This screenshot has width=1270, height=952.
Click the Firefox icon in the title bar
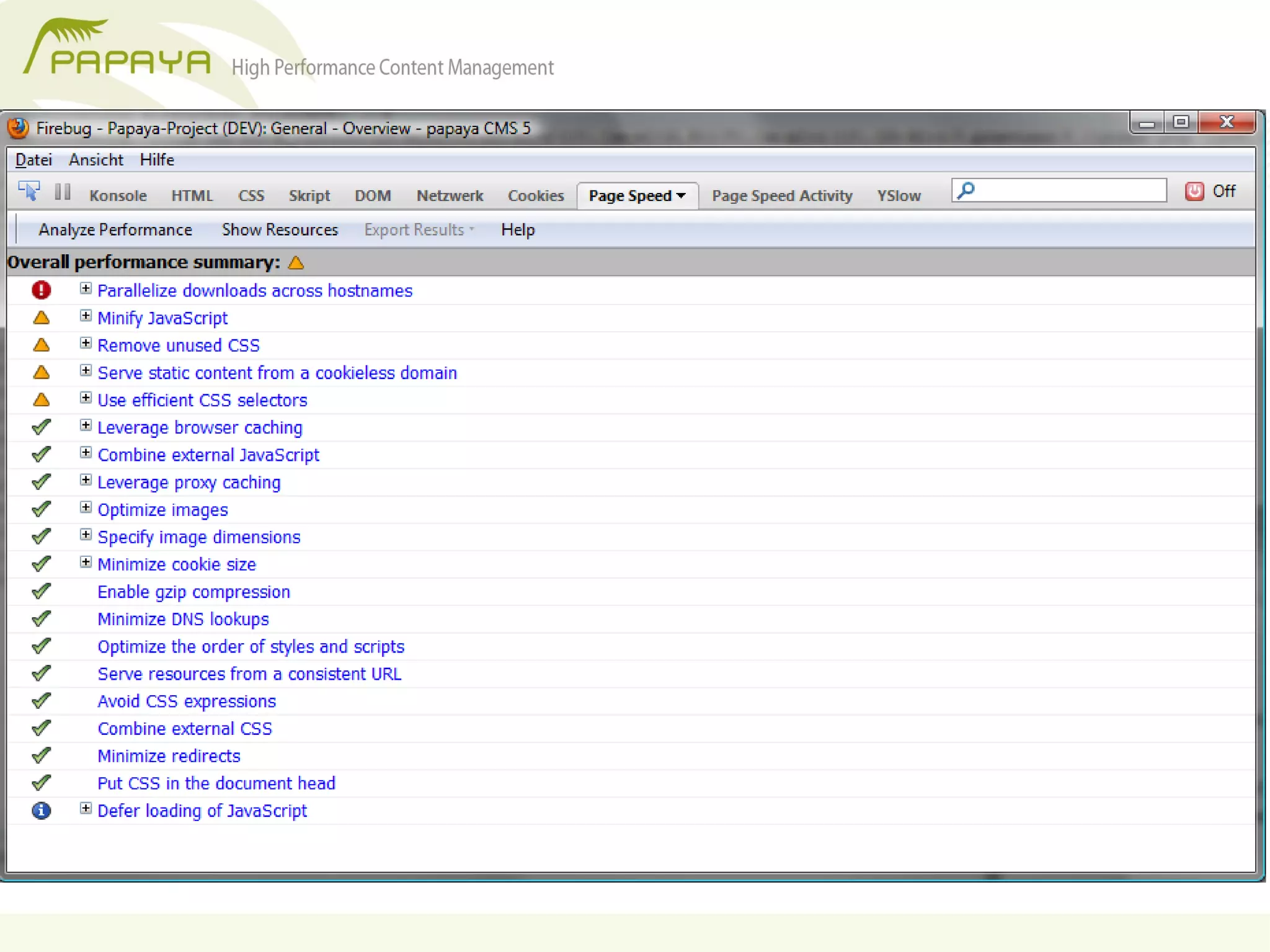pos(18,128)
